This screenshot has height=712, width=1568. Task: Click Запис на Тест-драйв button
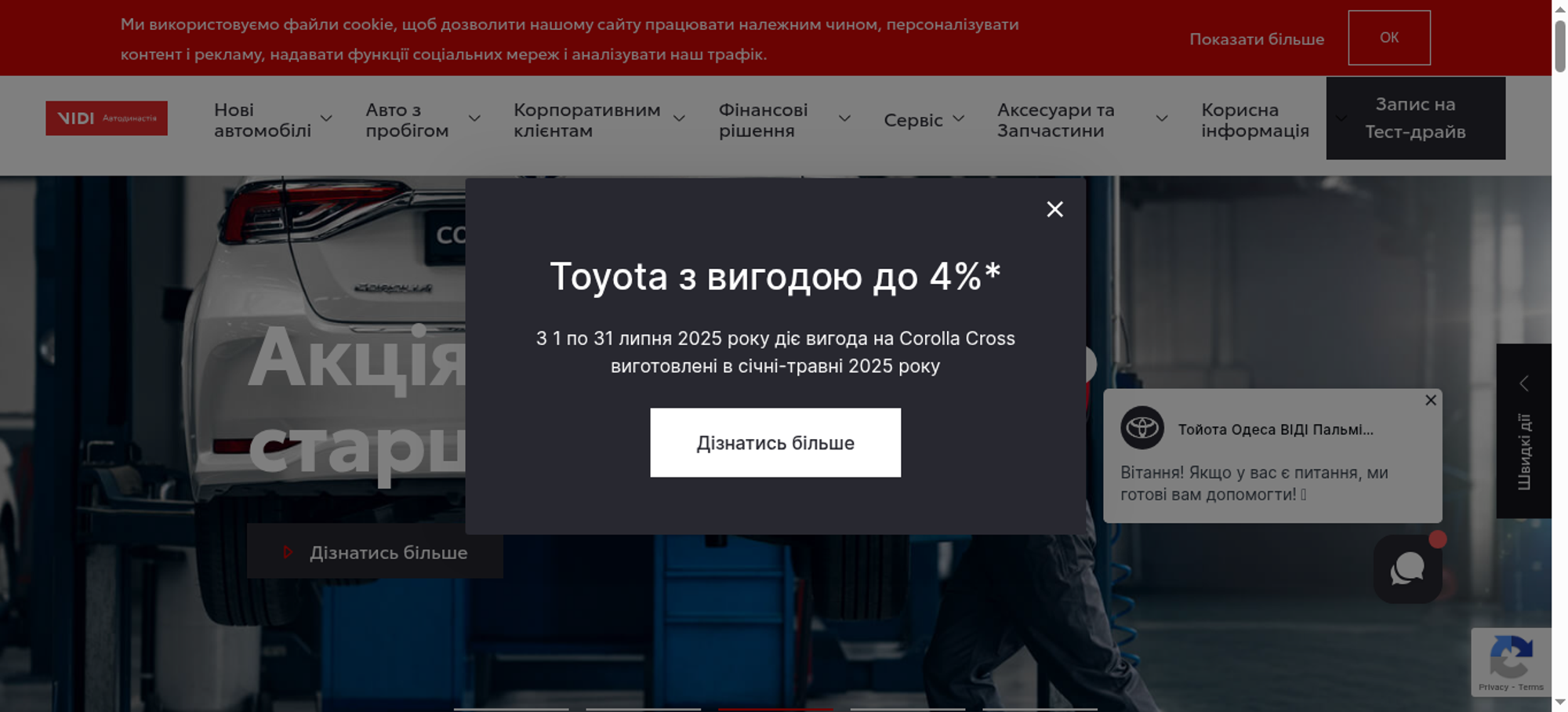[1415, 118]
